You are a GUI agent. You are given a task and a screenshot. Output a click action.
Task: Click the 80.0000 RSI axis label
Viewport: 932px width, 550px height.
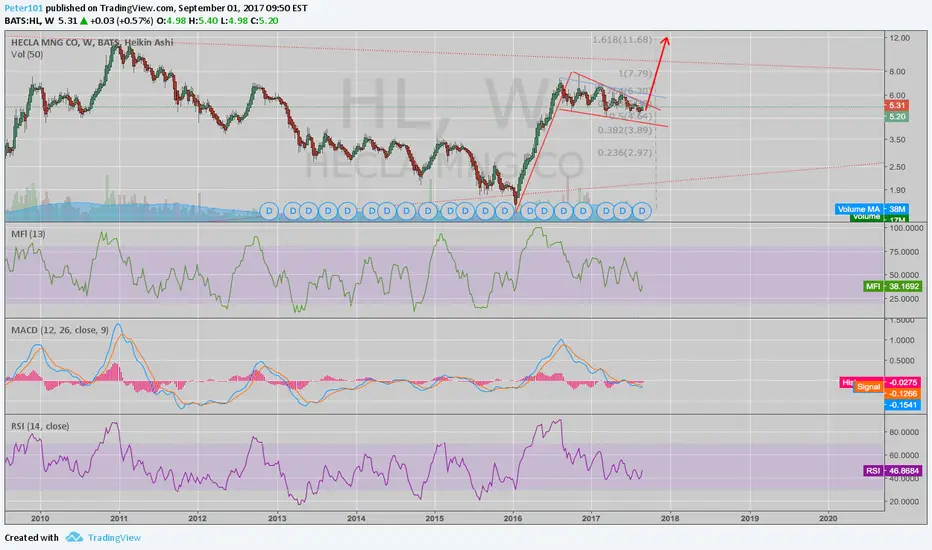pyautogui.click(x=903, y=432)
